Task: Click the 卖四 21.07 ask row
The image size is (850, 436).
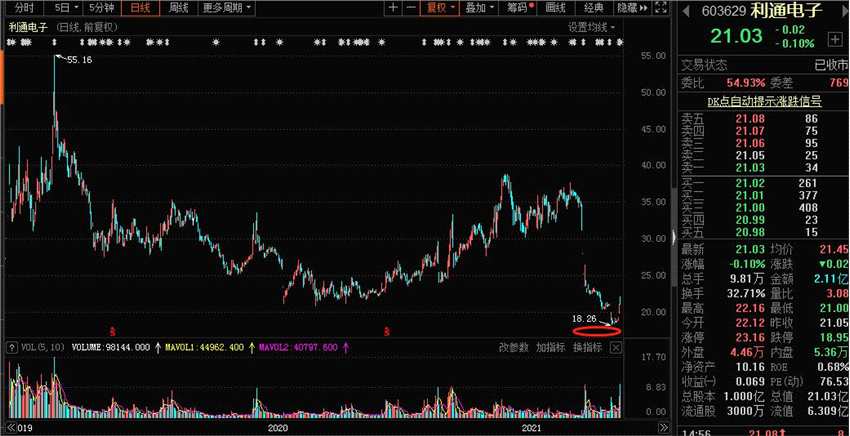Action: [x=762, y=131]
